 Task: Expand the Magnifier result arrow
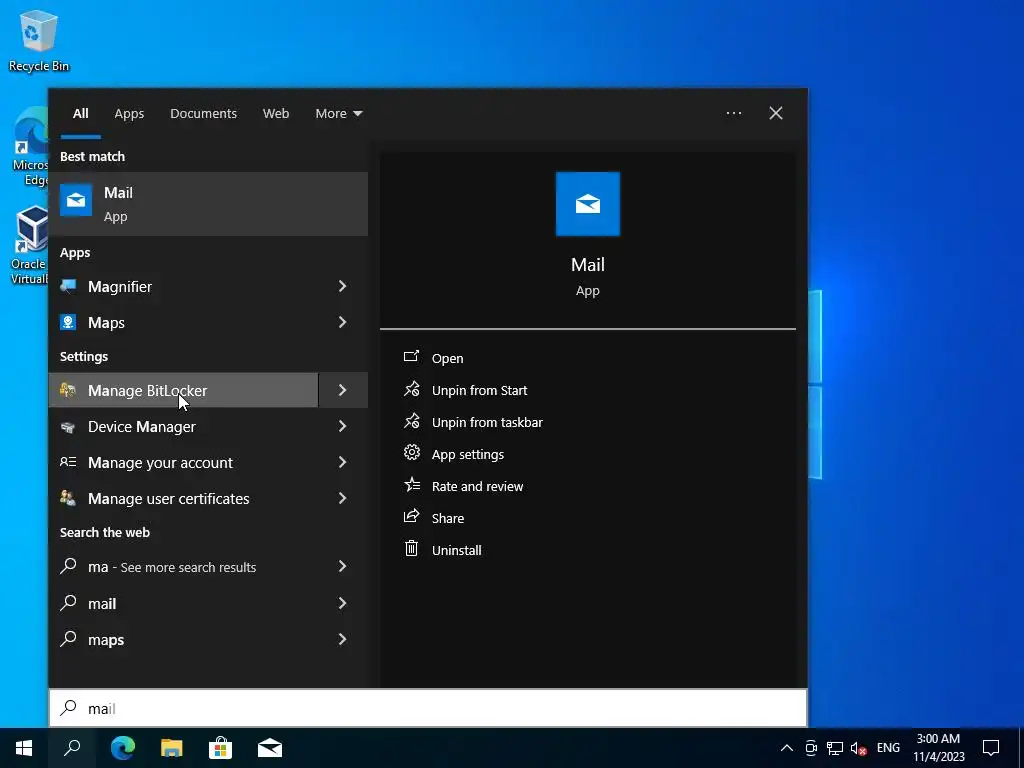click(x=343, y=286)
